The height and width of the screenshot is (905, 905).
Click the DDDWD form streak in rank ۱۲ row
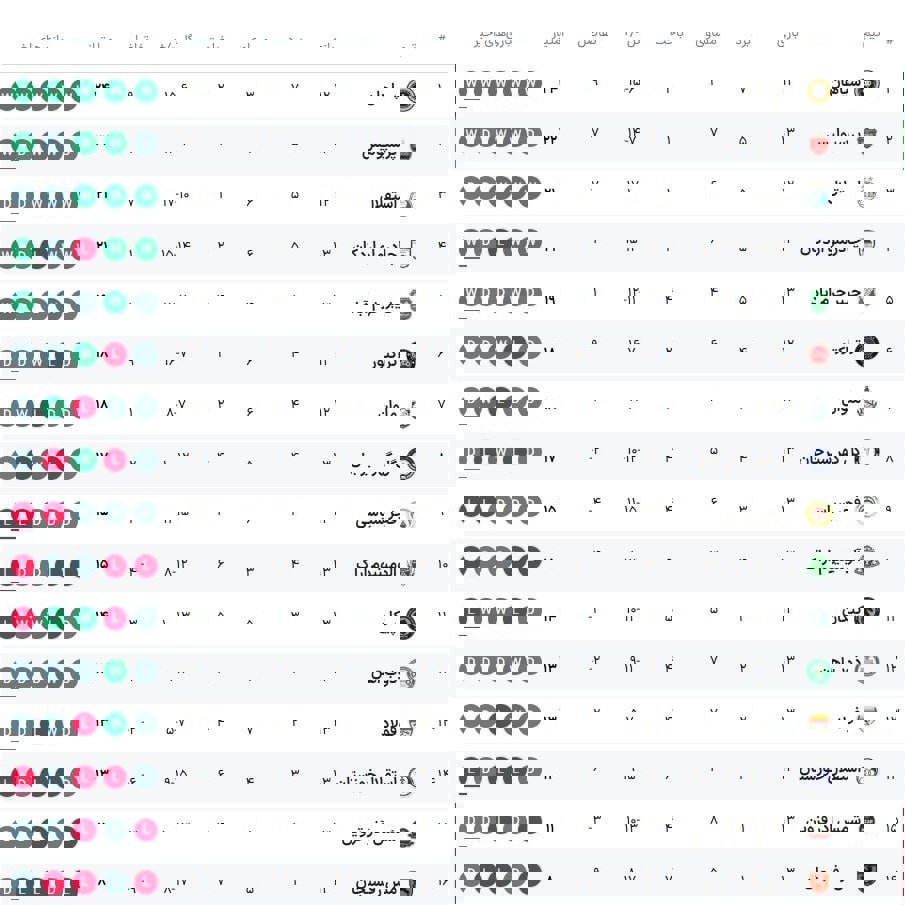(x=500, y=664)
